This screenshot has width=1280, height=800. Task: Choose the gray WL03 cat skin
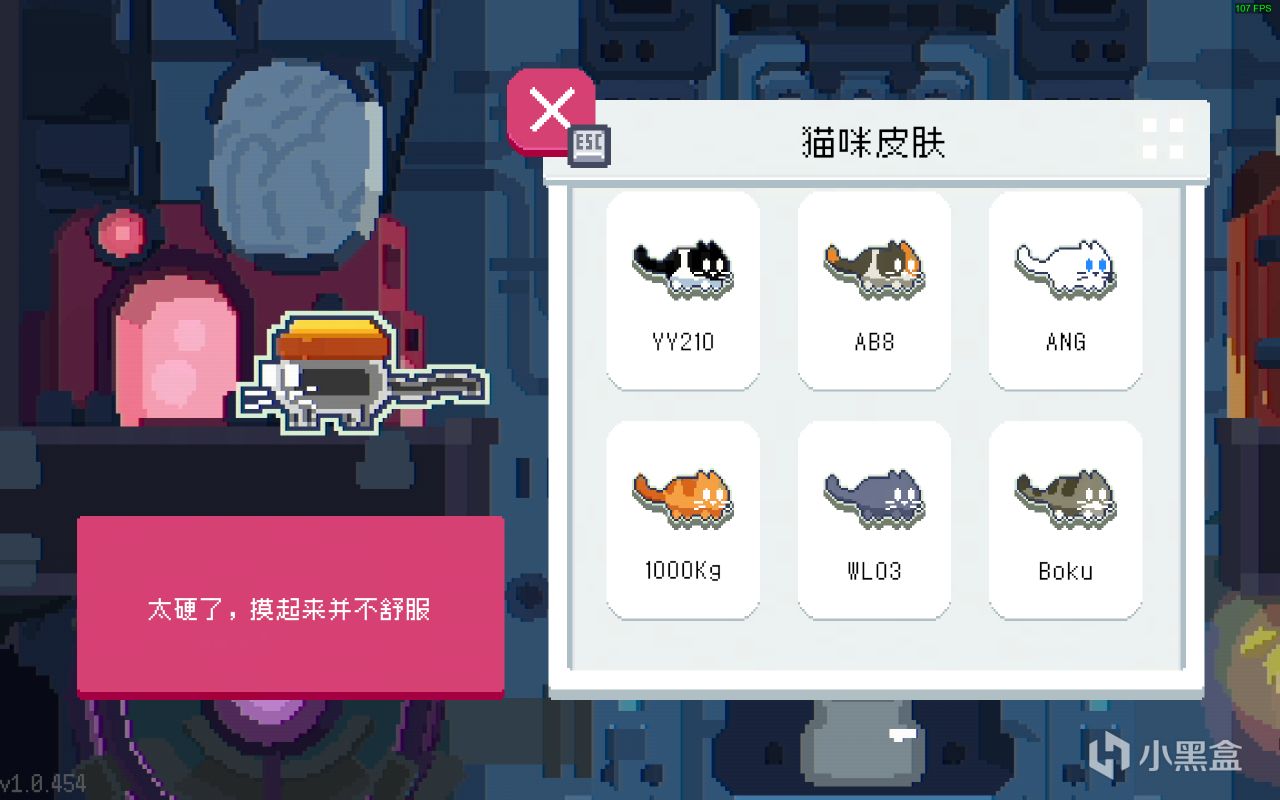(874, 520)
